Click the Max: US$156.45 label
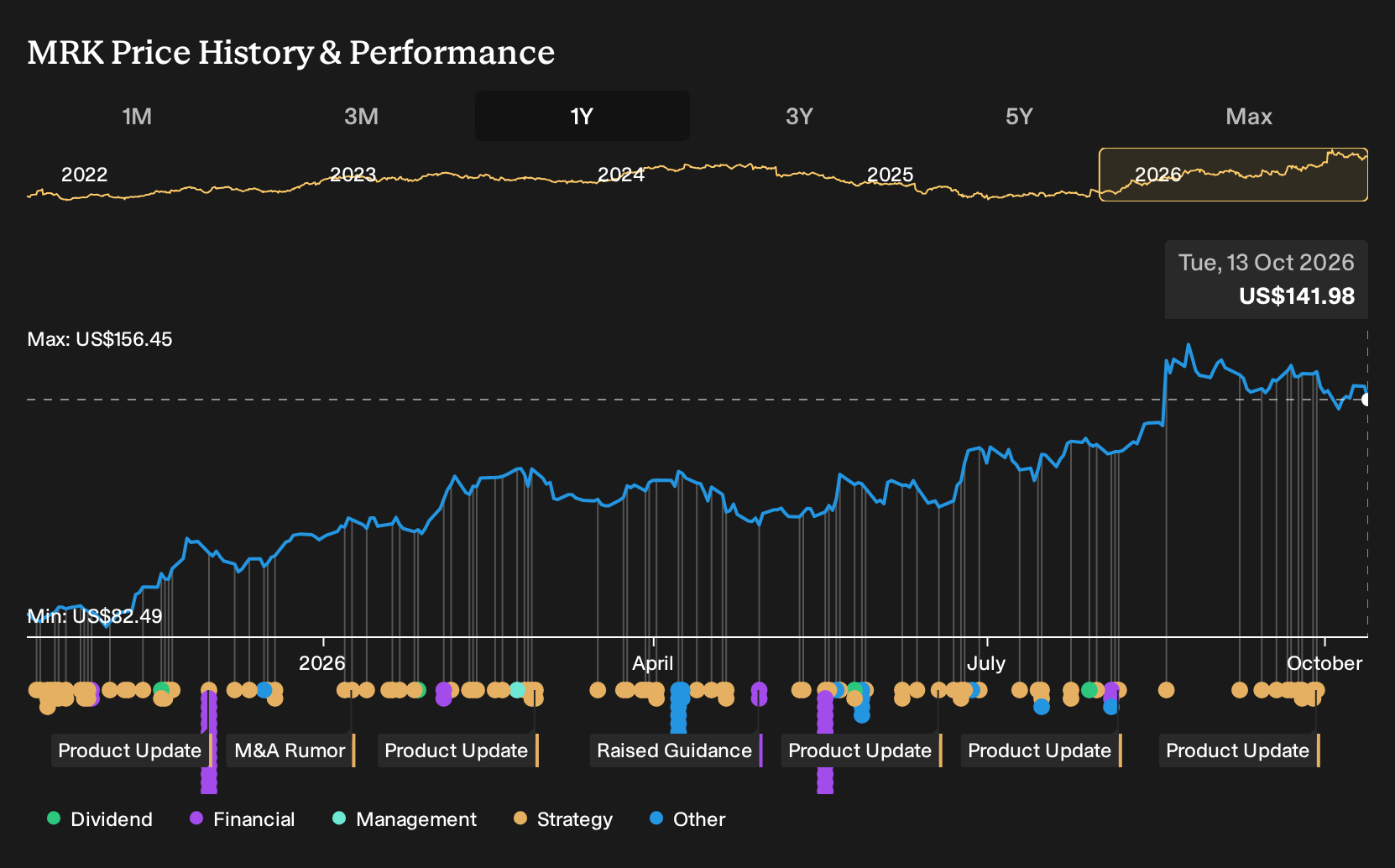This screenshot has height=868, width=1395. click(100, 339)
